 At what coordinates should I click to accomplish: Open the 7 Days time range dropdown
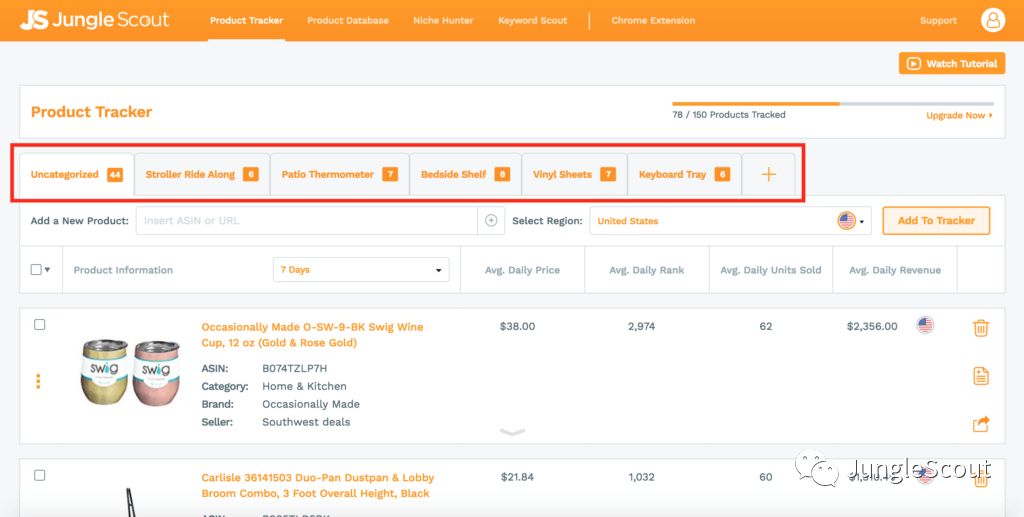pos(361,270)
